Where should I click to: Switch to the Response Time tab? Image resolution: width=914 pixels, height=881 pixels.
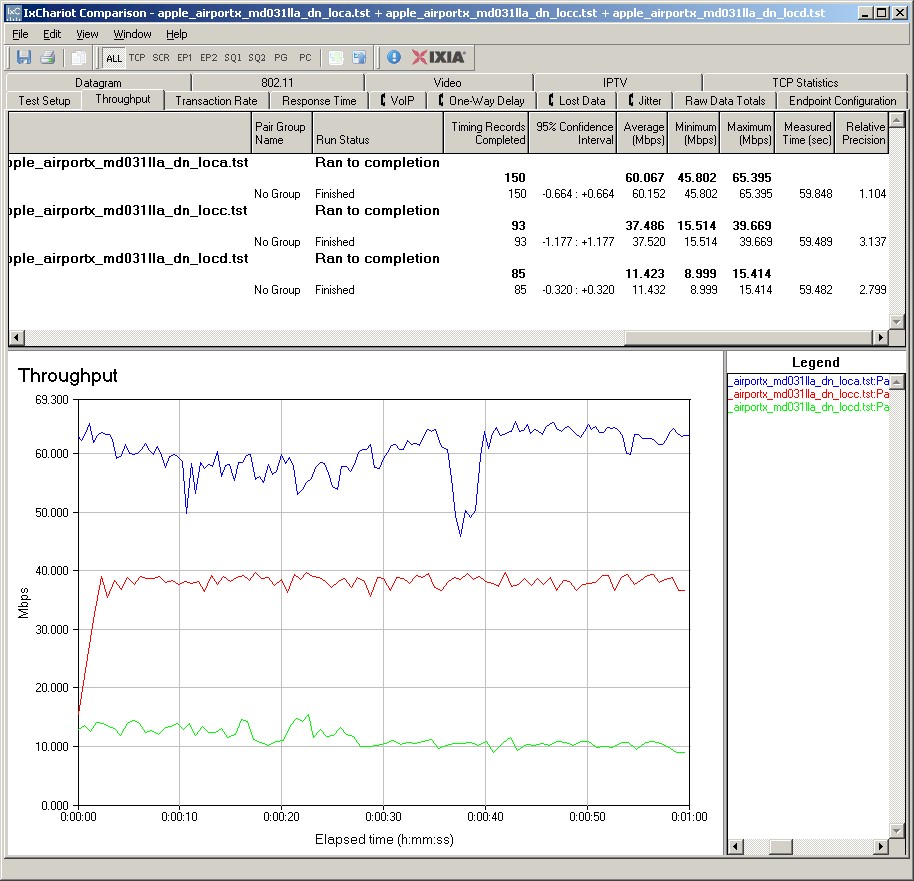pos(319,101)
